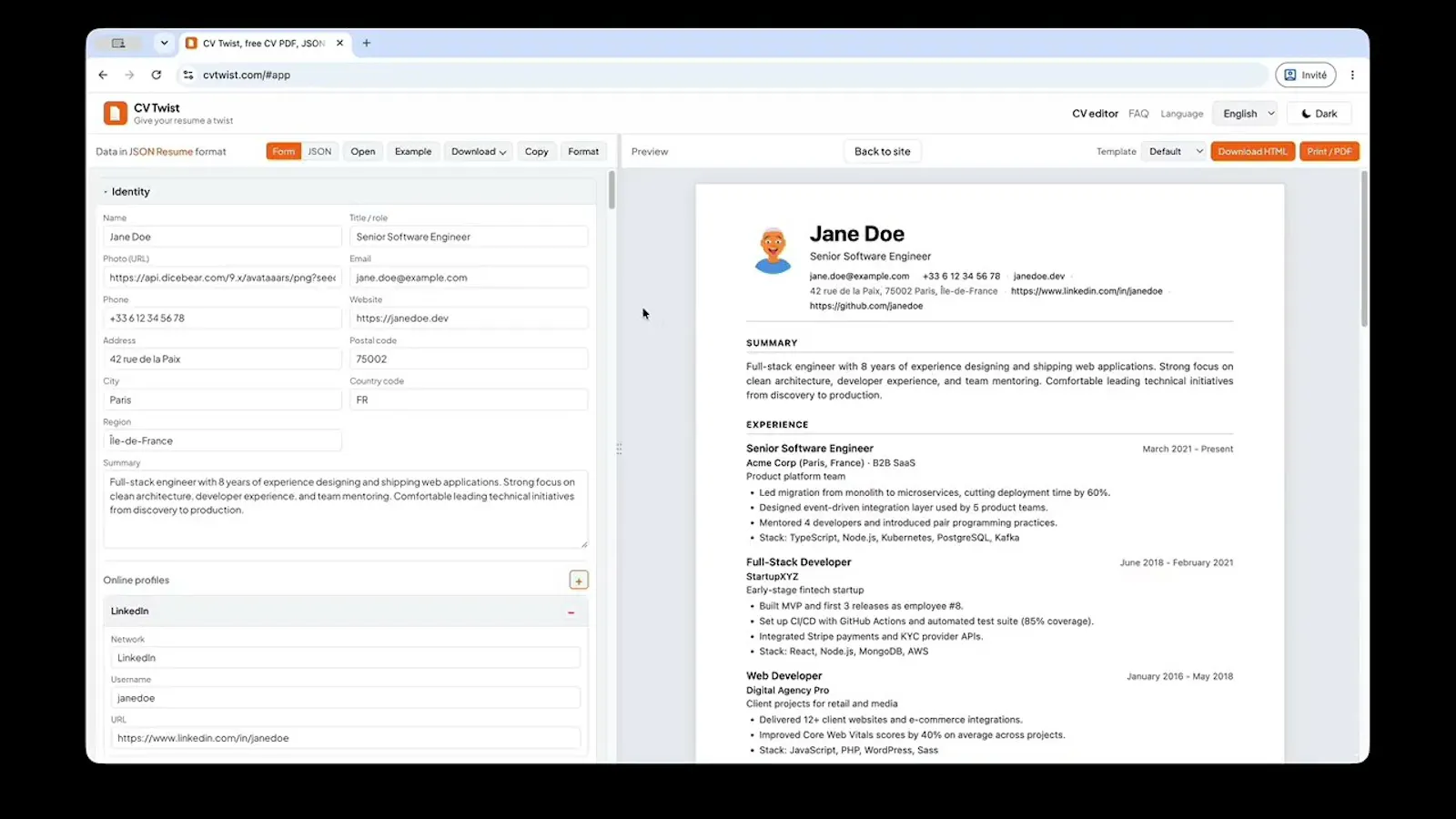Click the preview panel scrollbar

(1364, 248)
